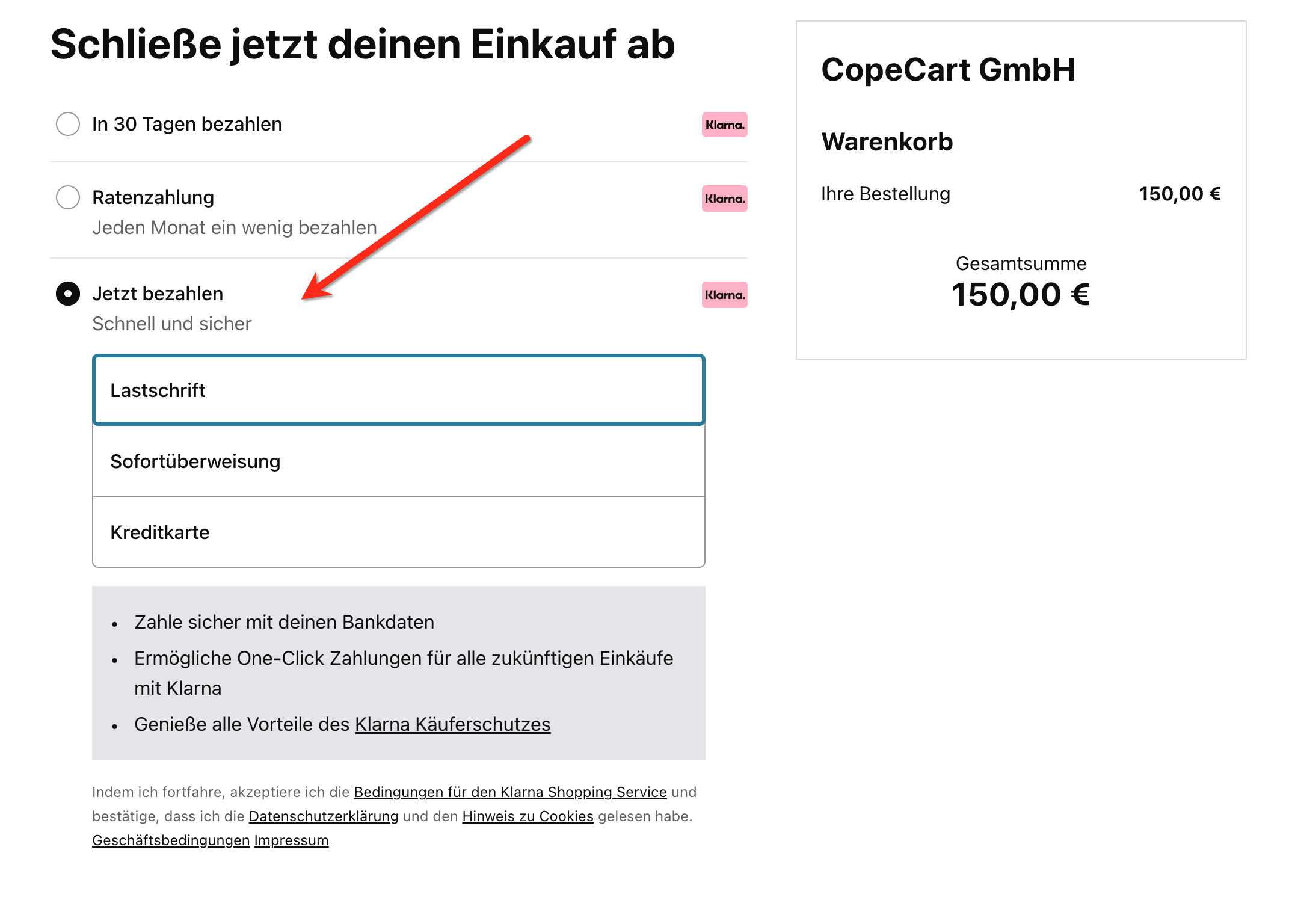Open the Geschäftsbedingungen link
This screenshot has width=1292, height=924.
[171, 840]
